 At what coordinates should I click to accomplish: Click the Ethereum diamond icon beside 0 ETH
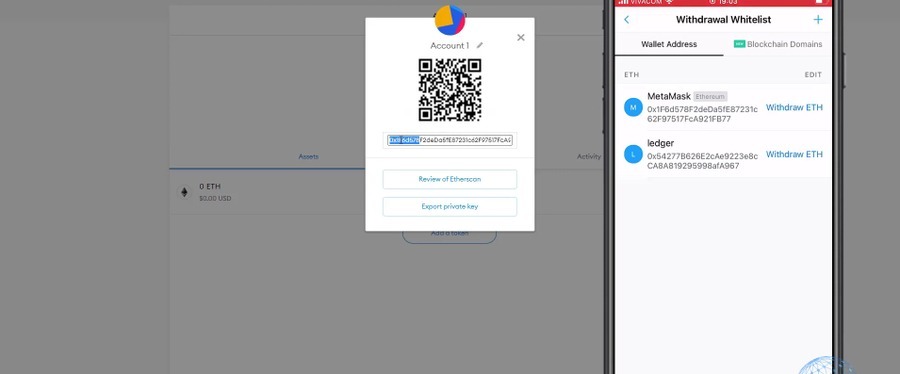click(184, 192)
